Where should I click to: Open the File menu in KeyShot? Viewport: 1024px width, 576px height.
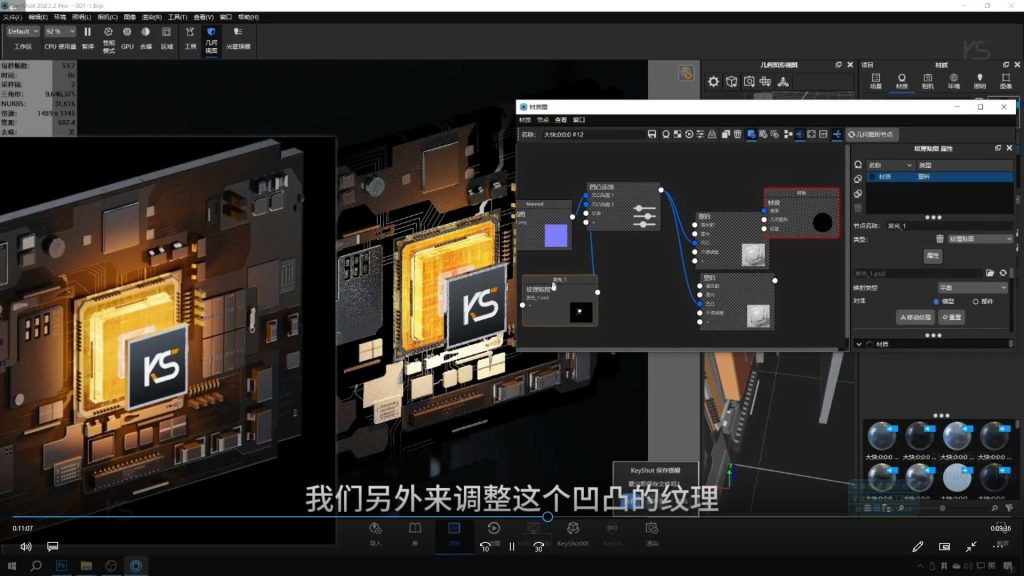[12, 17]
